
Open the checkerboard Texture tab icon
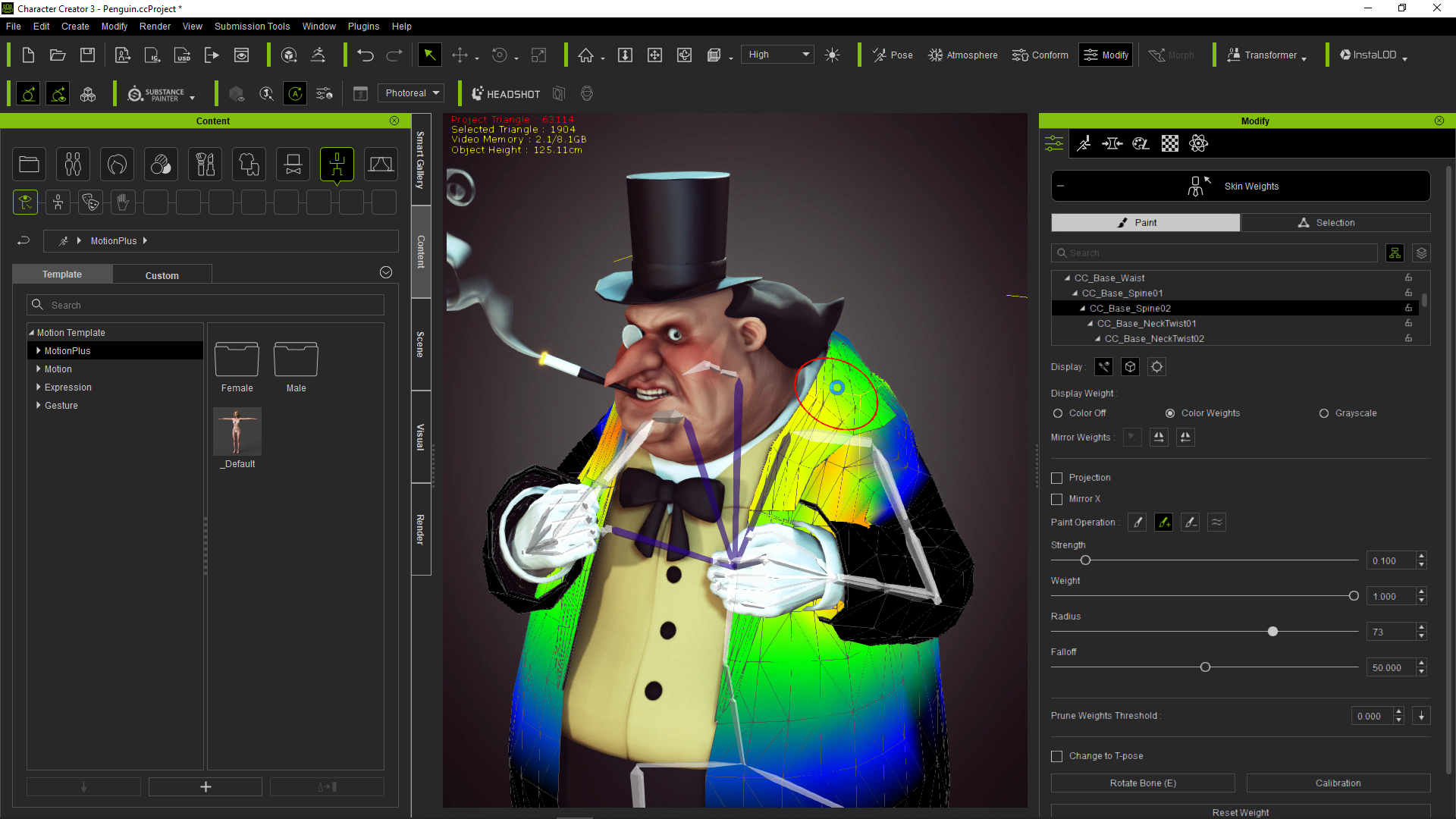(x=1170, y=143)
